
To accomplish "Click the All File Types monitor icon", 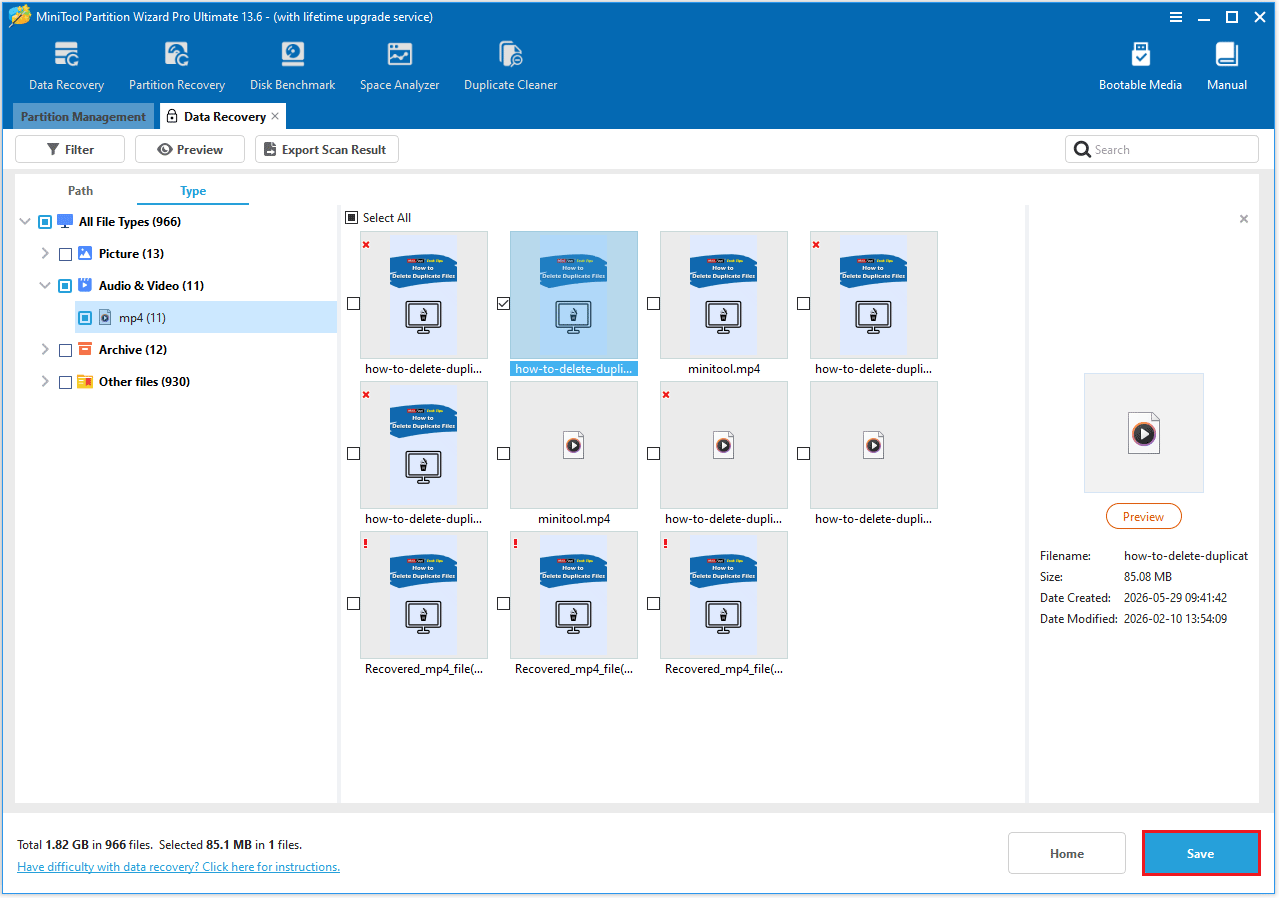I will pos(65,222).
